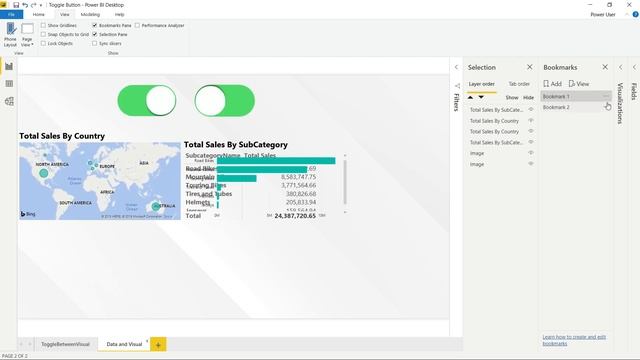
Task: Open the File menu
Action: [x=11, y=14]
